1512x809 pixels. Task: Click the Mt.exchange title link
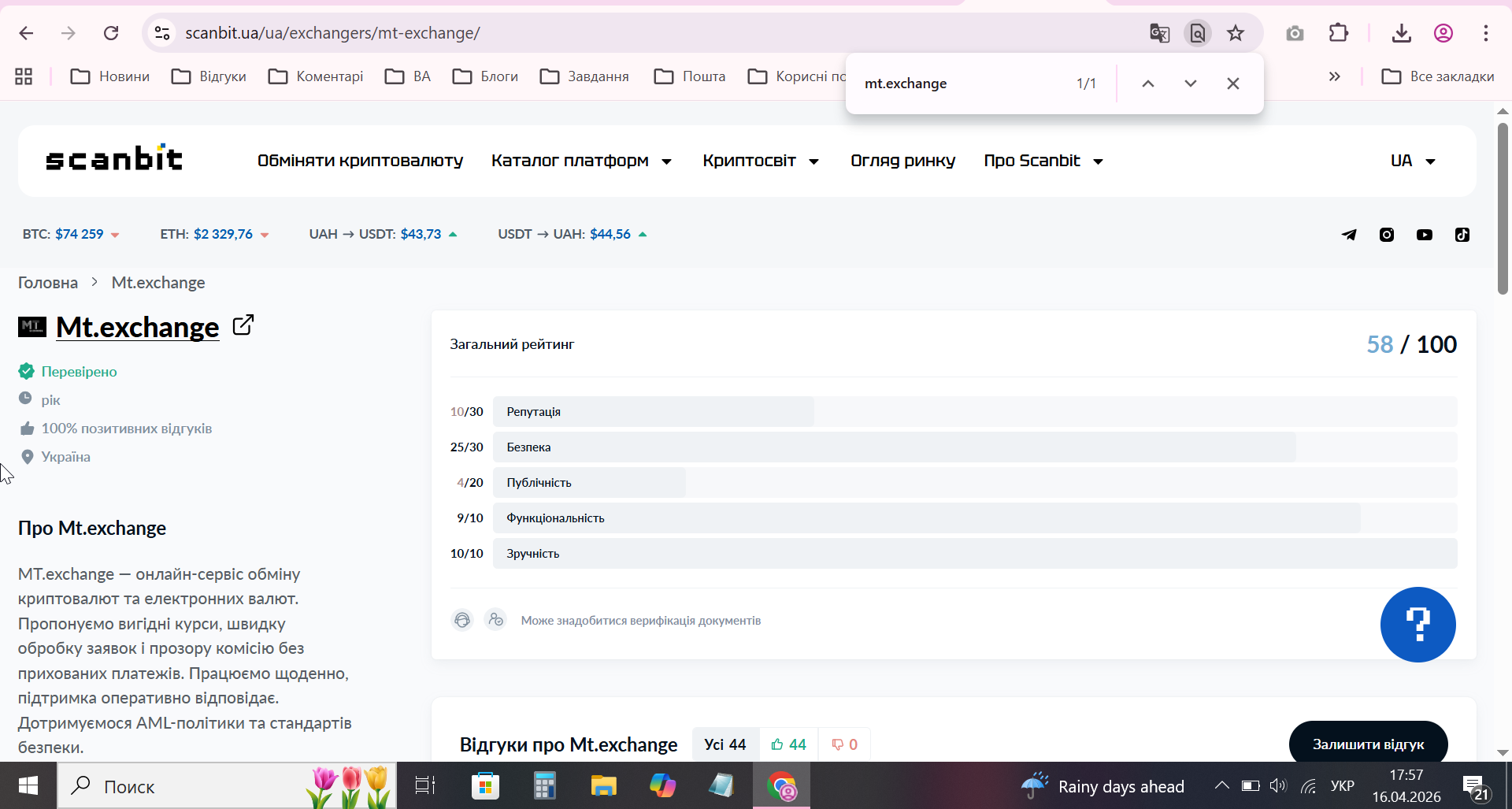tap(138, 327)
